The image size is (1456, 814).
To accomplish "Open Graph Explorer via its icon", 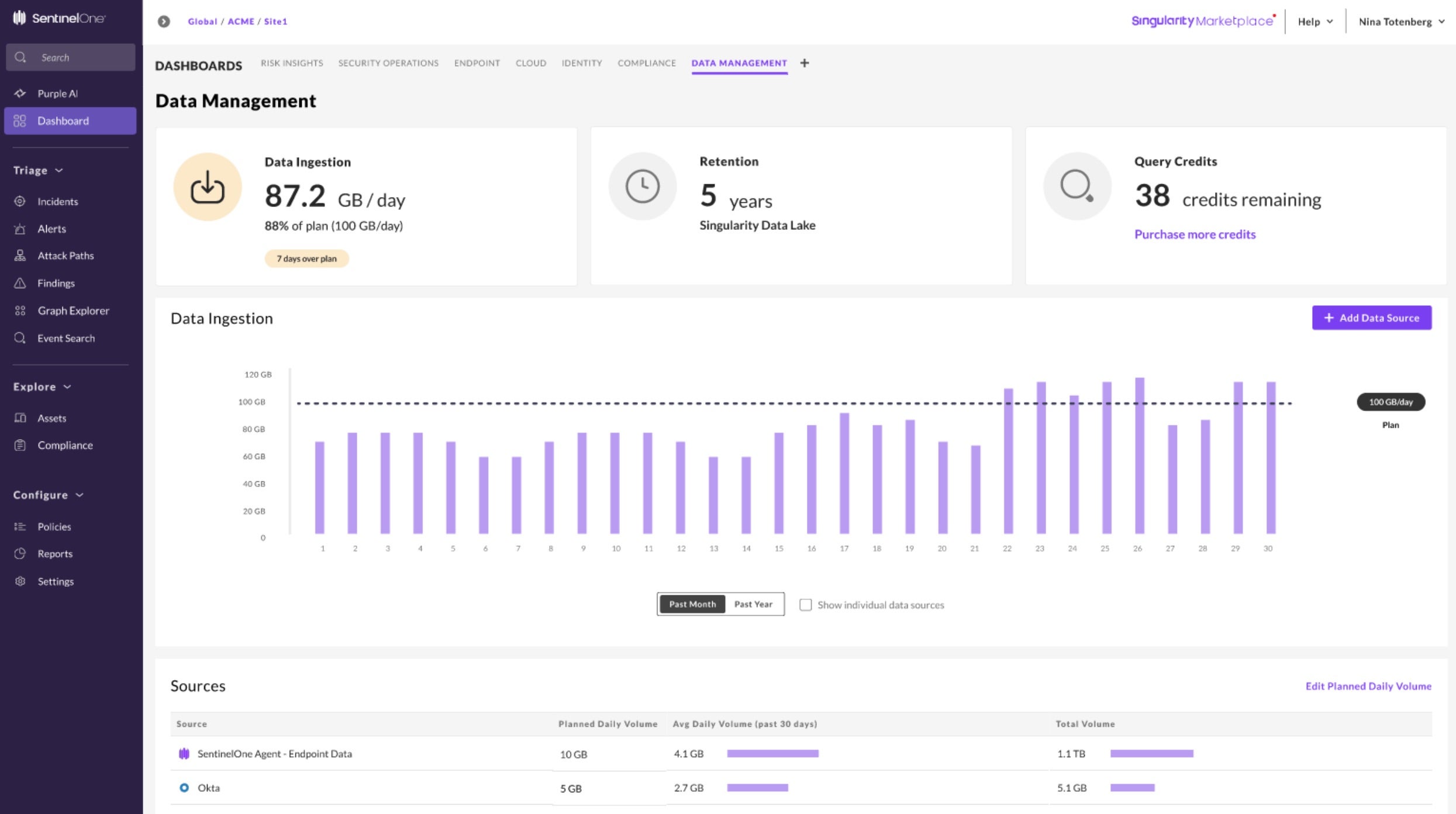I will click(20, 311).
